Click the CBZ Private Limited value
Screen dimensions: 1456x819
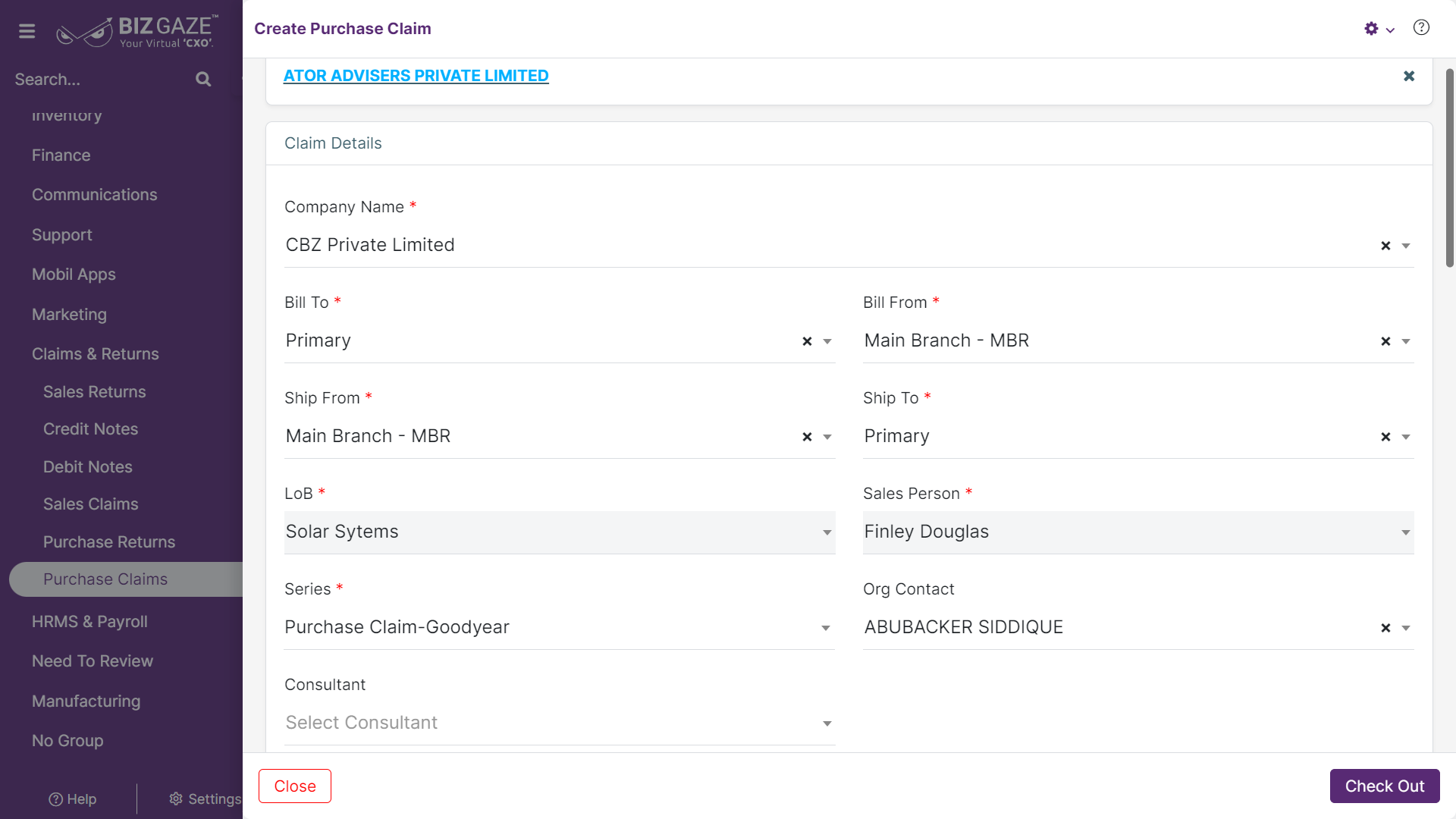[370, 245]
